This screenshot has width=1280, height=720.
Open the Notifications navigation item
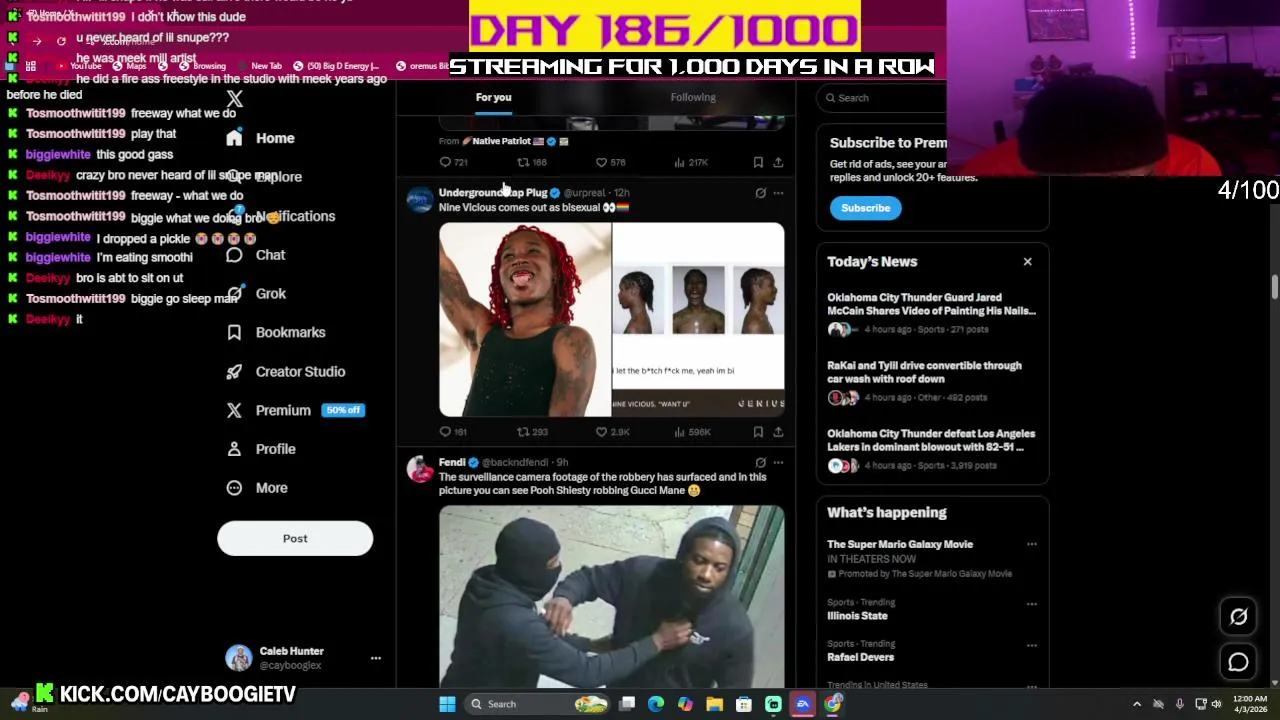[281, 216]
